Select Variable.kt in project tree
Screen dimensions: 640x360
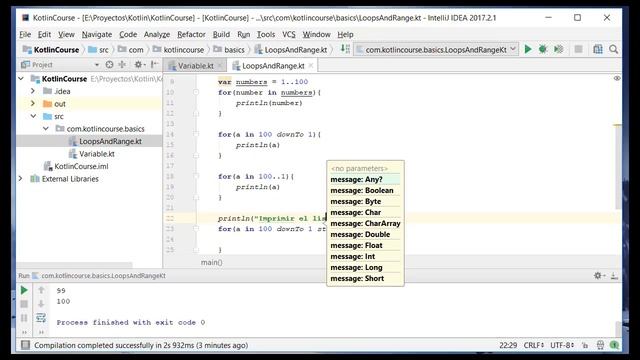pyautogui.click(x=97, y=154)
